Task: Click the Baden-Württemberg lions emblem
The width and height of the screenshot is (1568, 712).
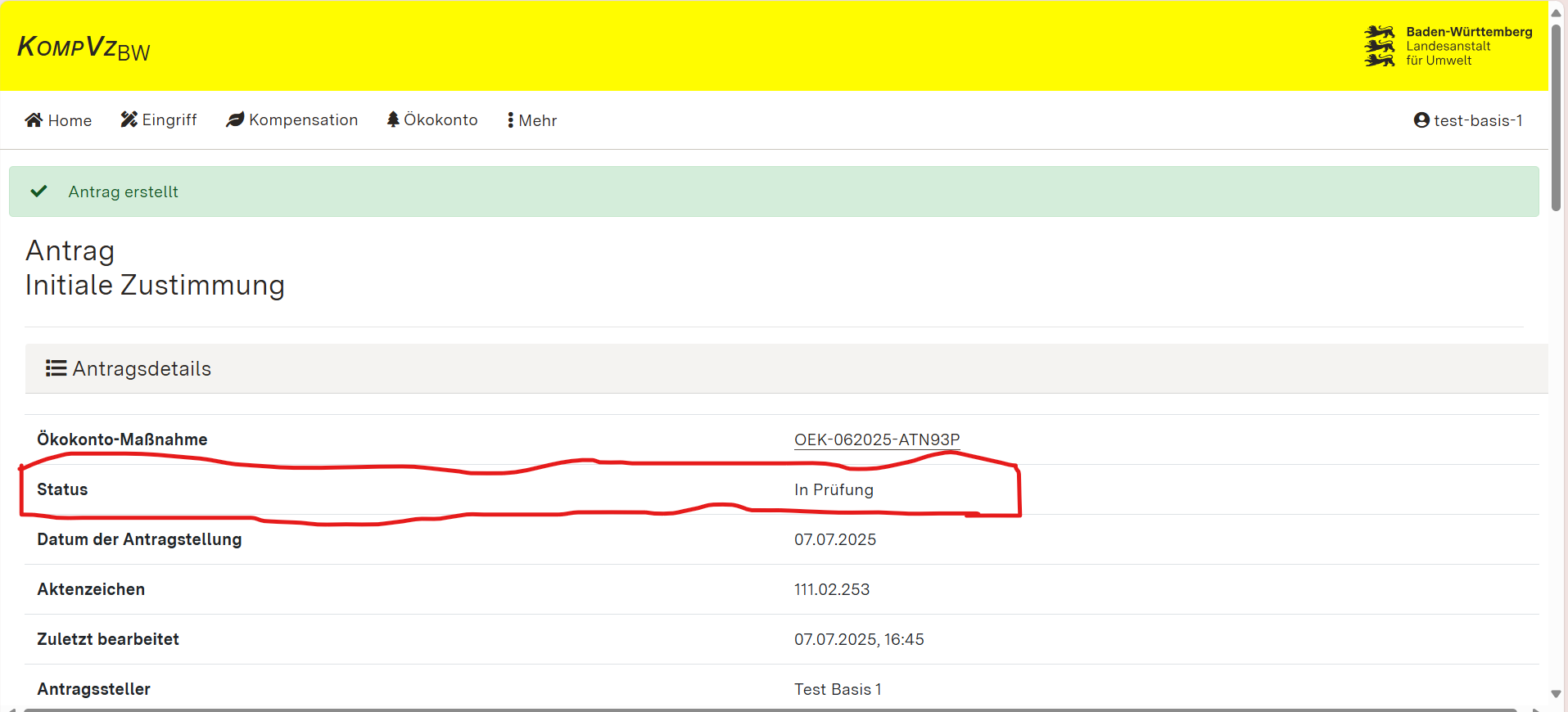Action: (1379, 46)
